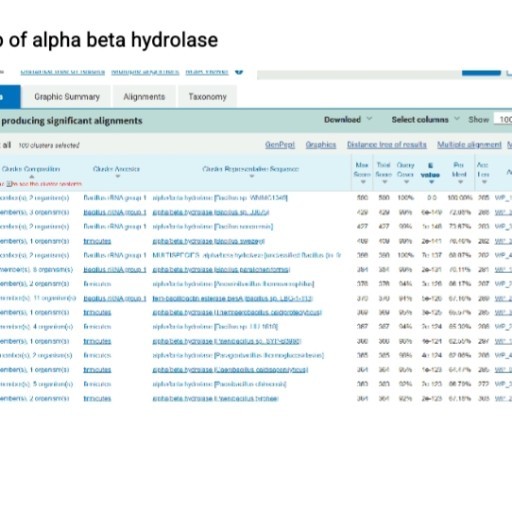This screenshot has height=512, width=512.
Task: Open alpha/beta hydrolase Bacillus swezeyi sequence link
Action: pos(209,241)
